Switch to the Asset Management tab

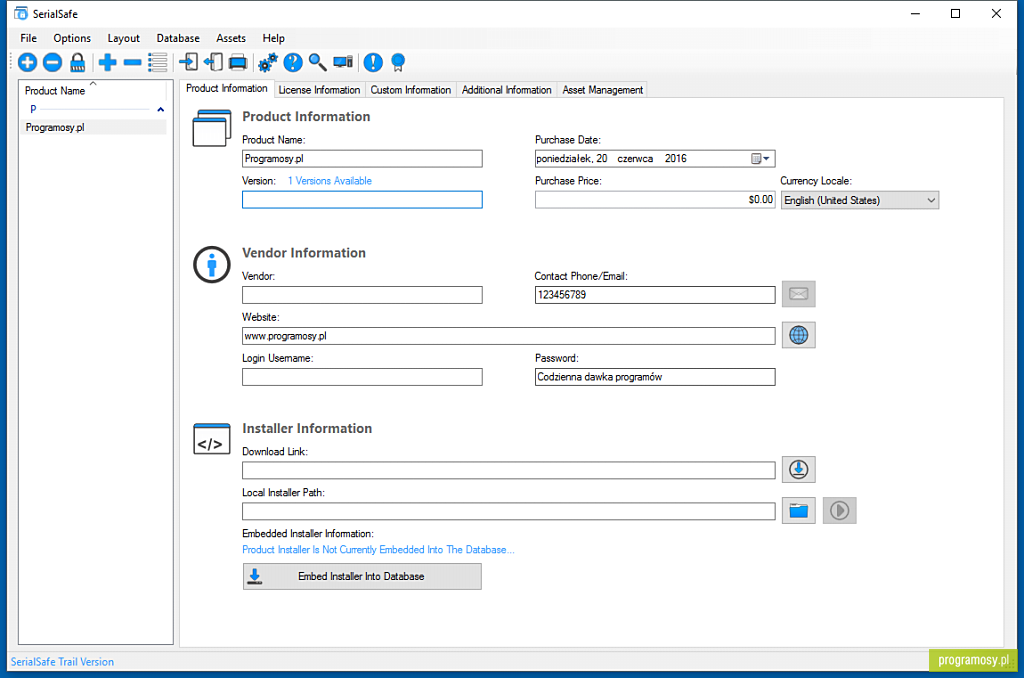pyautogui.click(x=603, y=90)
